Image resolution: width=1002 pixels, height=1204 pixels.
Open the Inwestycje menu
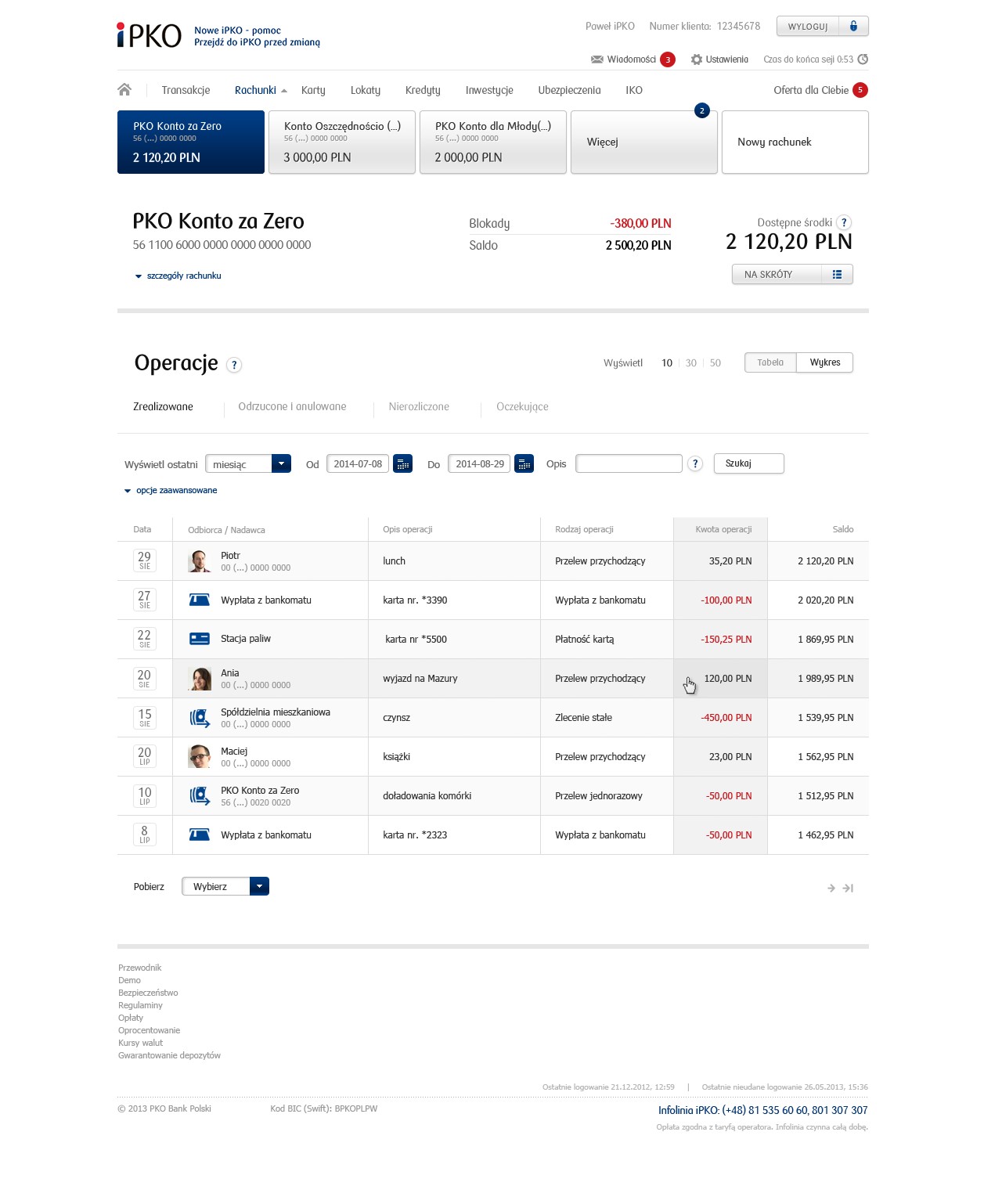pyautogui.click(x=489, y=90)
